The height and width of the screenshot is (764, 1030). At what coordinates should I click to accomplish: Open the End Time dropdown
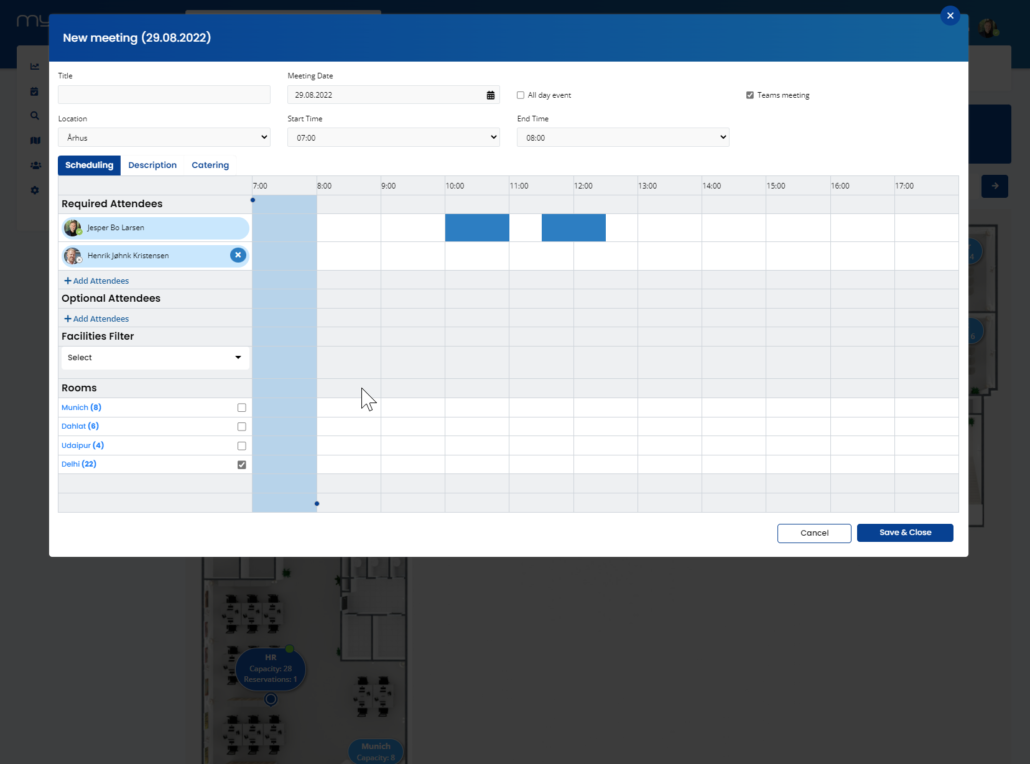pyautogui.click(x=623, y=137)
